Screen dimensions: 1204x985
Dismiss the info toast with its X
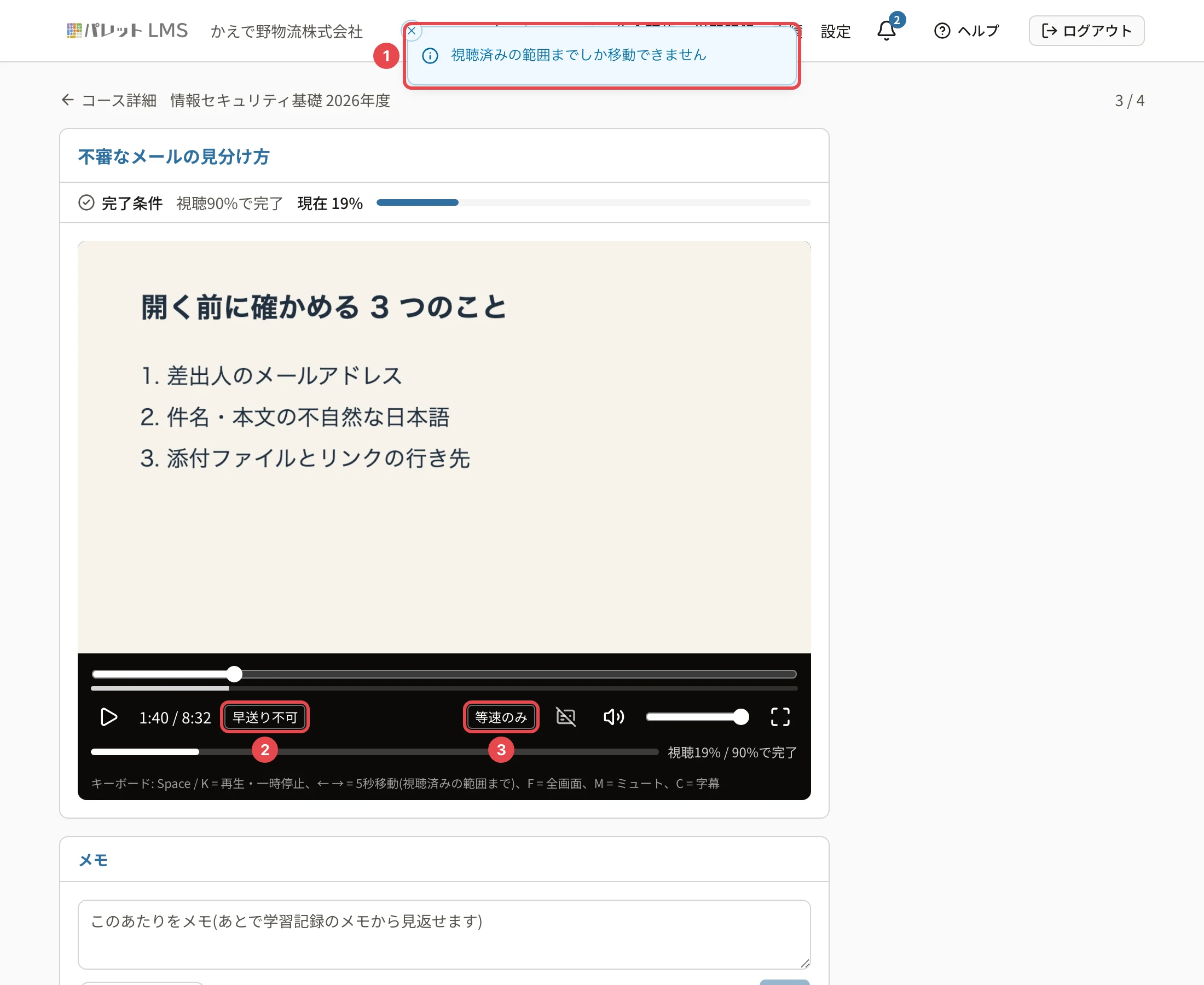click(412, 31)
